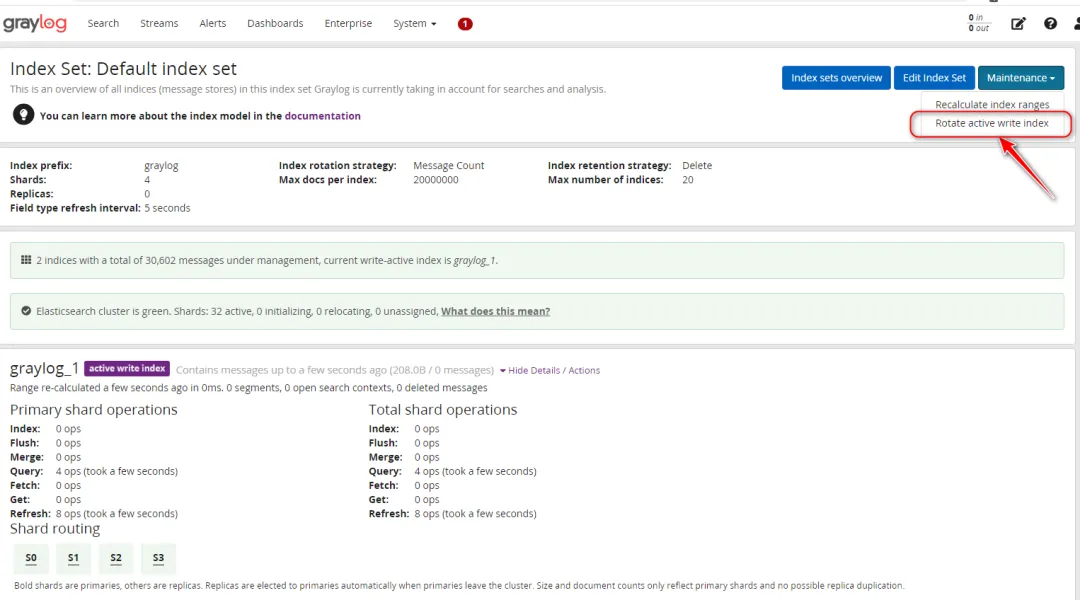This screenshot has height=600, width=1080.
Task: Select Rotate active write index
Action: [x=991, y=124]
